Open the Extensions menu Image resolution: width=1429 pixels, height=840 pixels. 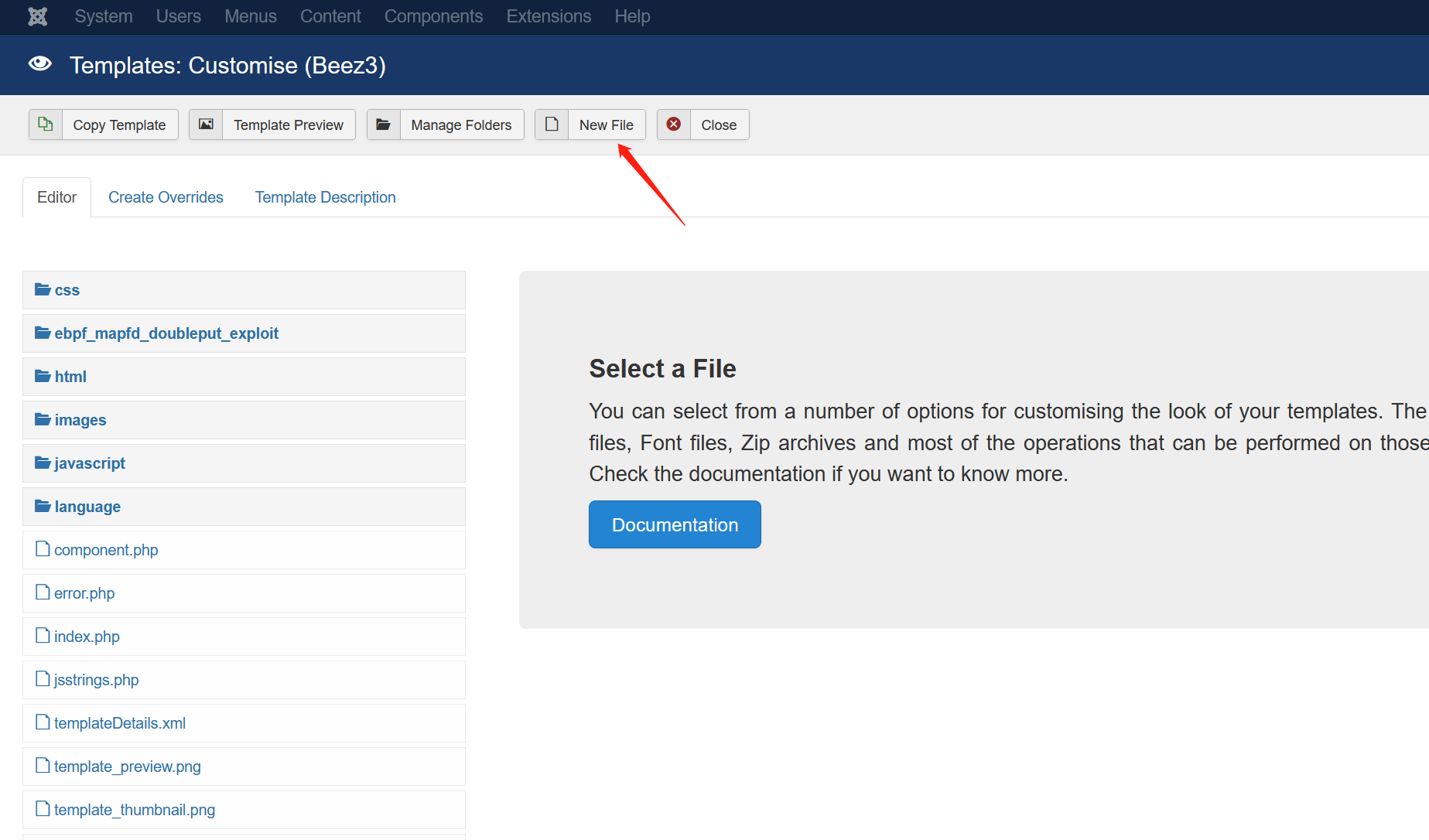[x=549, y=16]
